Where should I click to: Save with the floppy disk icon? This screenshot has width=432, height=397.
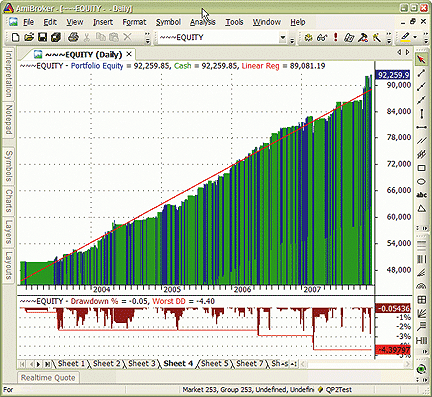point(42,37)
